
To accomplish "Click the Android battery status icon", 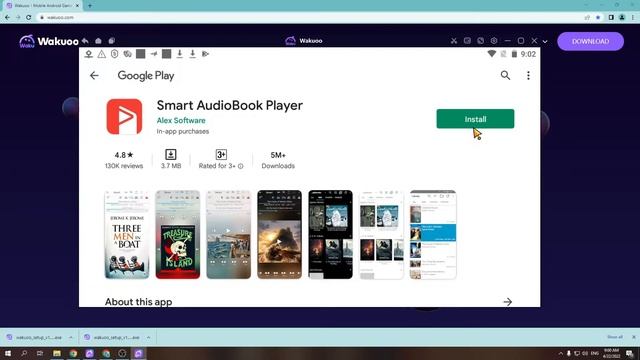I will [514, 54].
